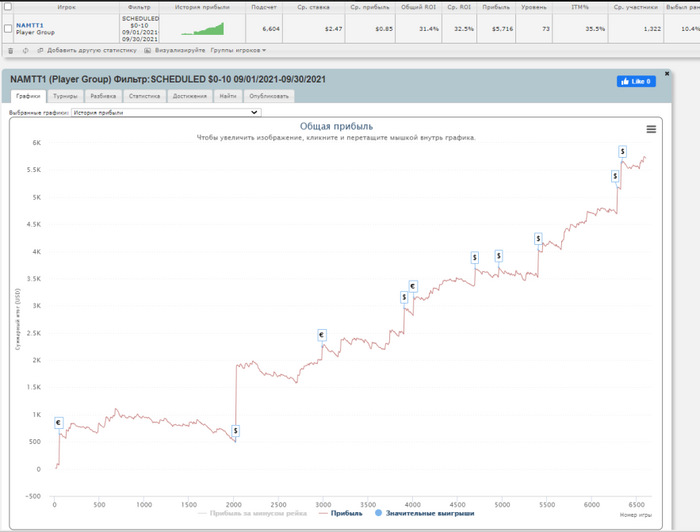Sort by the 'Общий ROI' column header
This screenshot has width=700, height=532.
click(x=418, y=7)
